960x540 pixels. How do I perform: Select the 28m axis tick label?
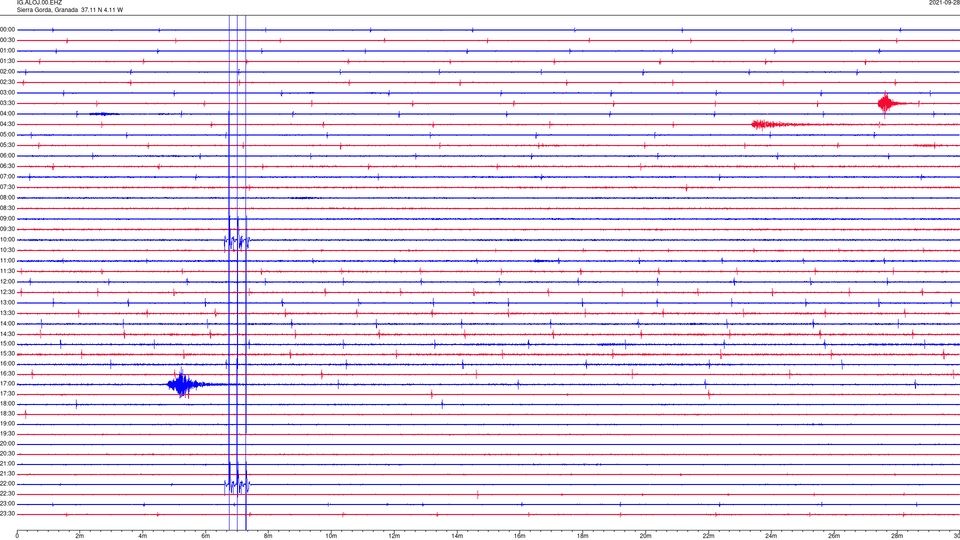(897, 536)
